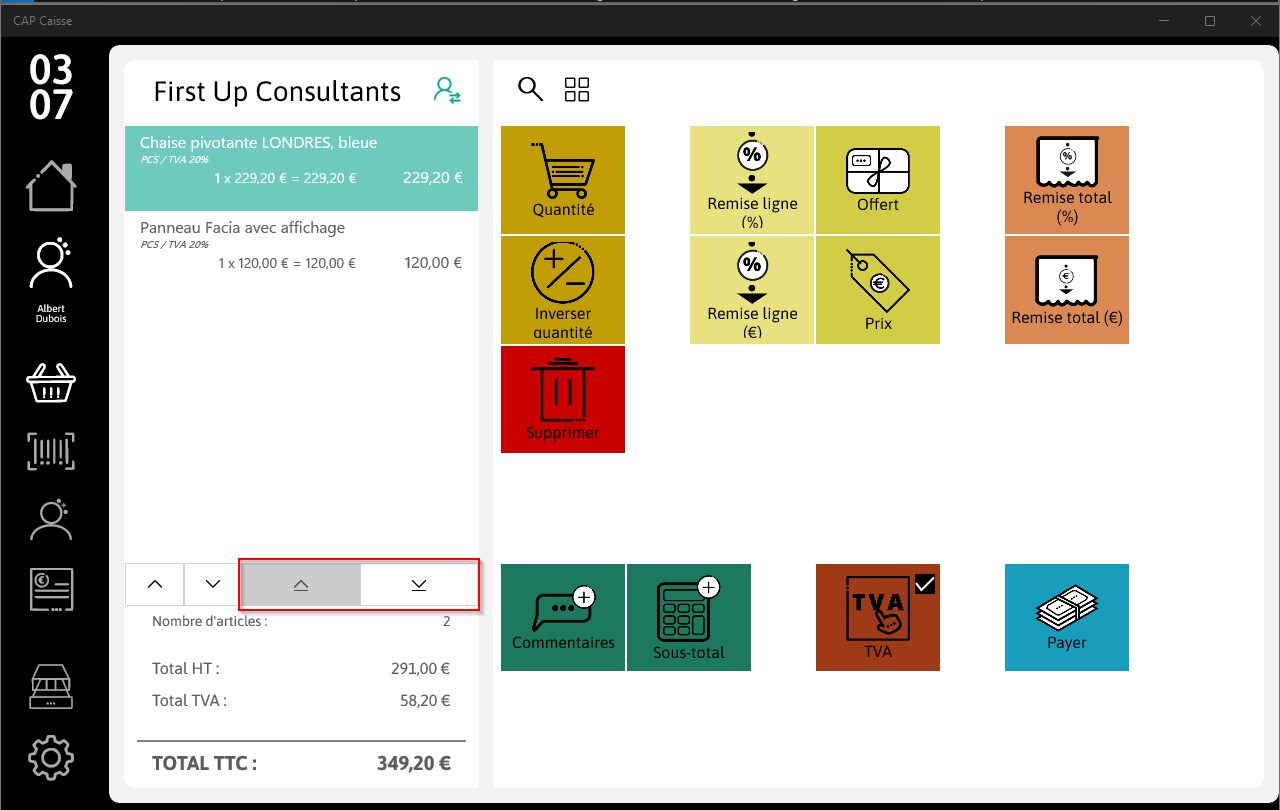This screenshot has width=1280, height=810.
Task: Change the price with the Prix tag tile
Action: [878, 290]
